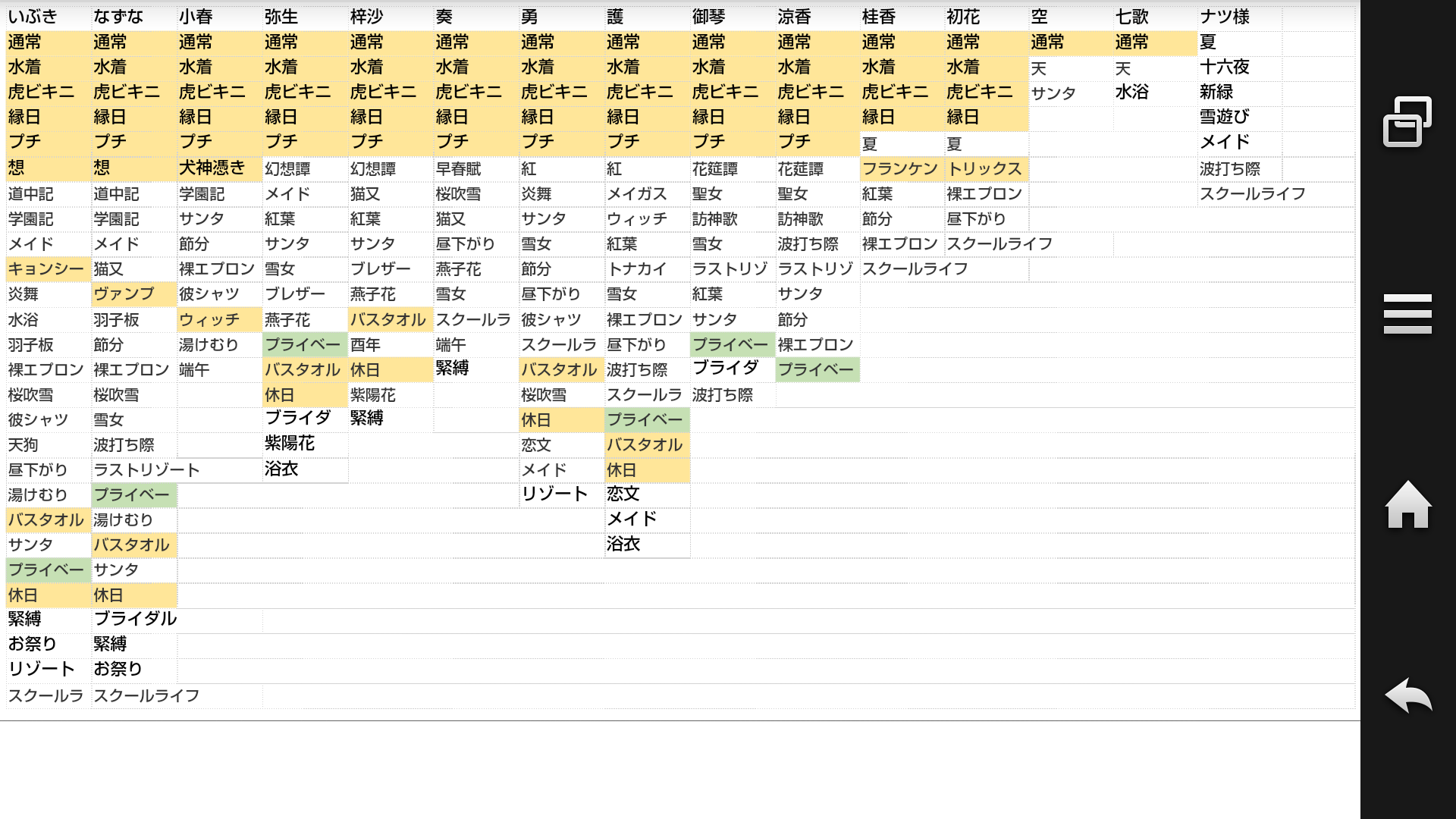Select the ウィッチ cell under 小春
The height and width of the screenshot is (819, 1456).
[x=209, y=320]
